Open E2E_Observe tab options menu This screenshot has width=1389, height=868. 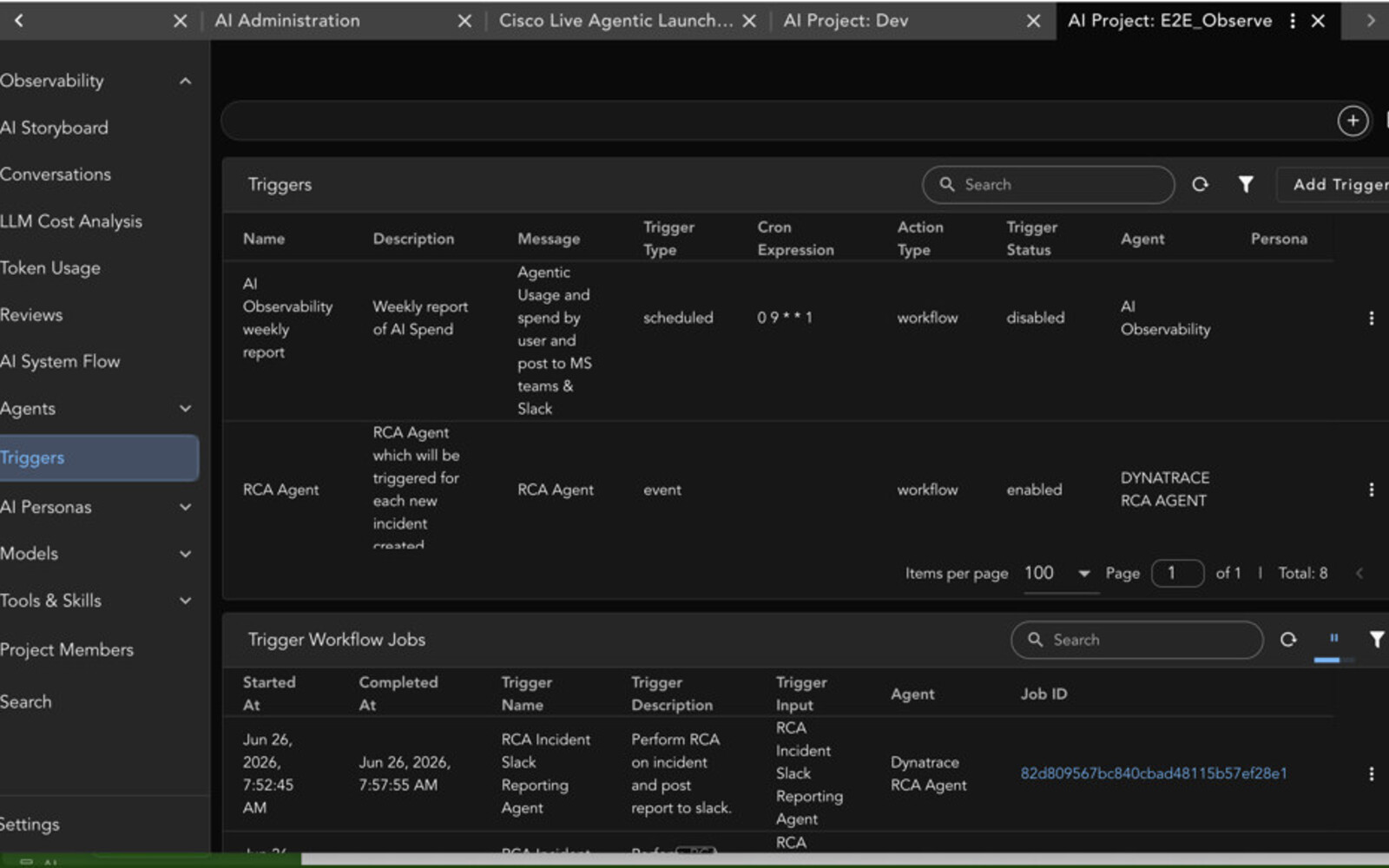coord(1293,21)
